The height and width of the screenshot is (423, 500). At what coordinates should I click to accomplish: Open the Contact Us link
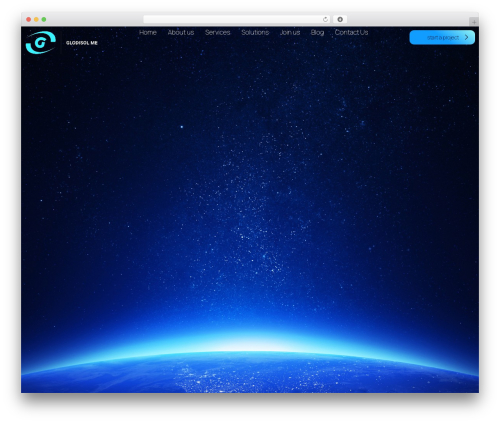coord(351,32)
